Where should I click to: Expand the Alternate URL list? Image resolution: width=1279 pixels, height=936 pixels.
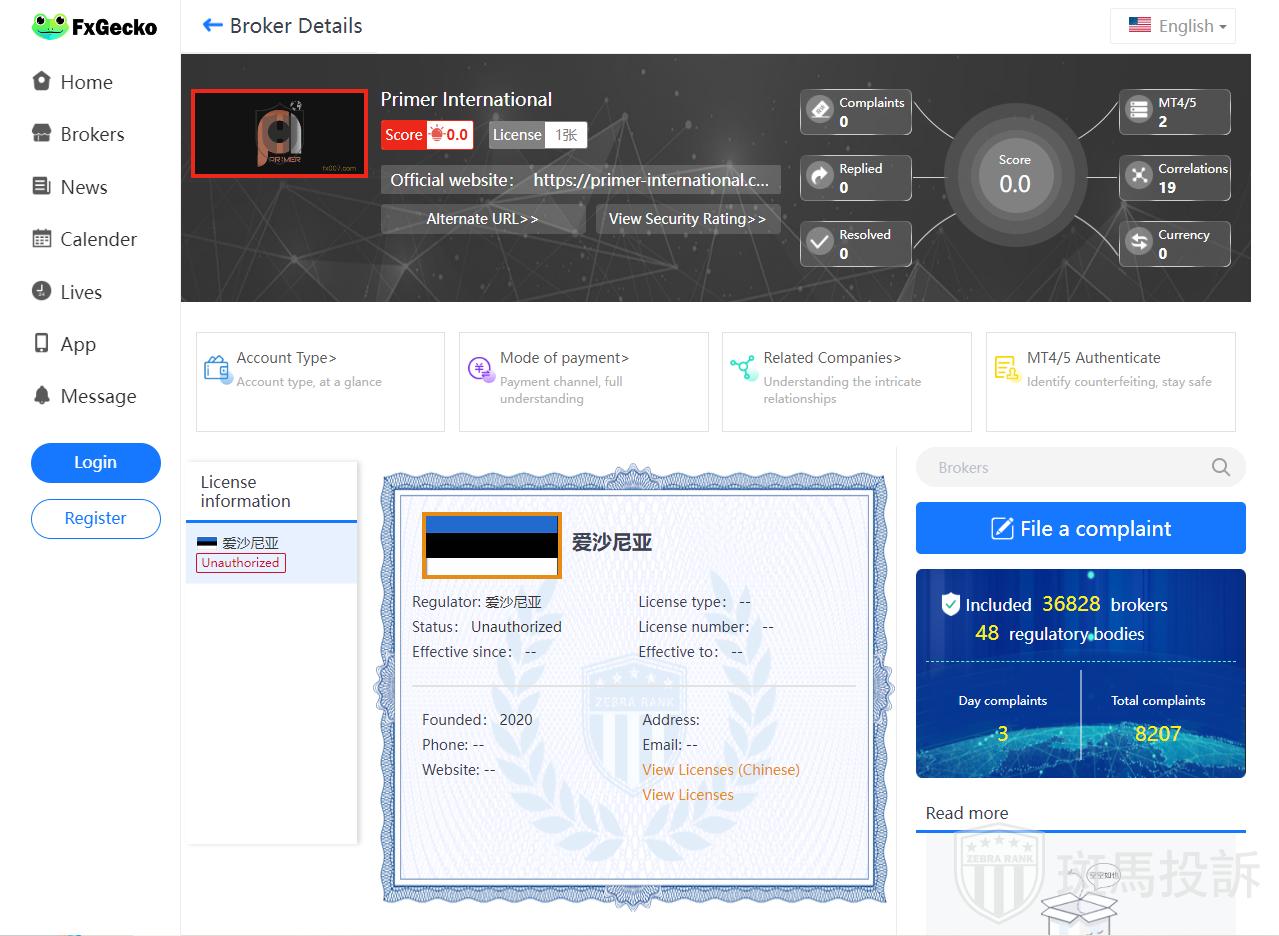click(x=482, y=219)
